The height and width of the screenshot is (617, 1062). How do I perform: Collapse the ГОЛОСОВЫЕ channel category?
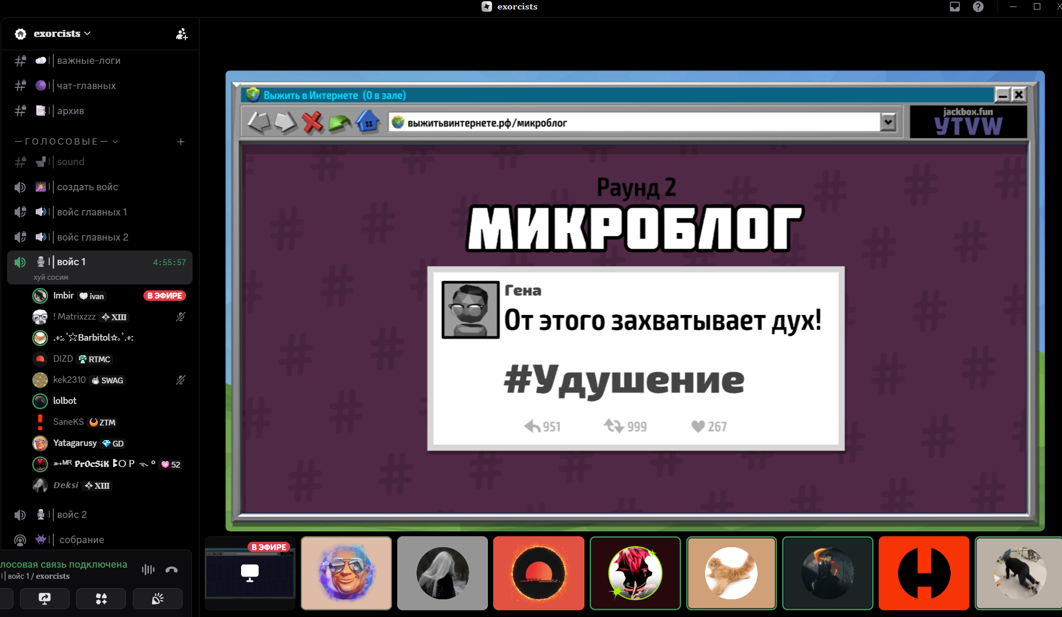pyautogui.click(x=66, y=142)
